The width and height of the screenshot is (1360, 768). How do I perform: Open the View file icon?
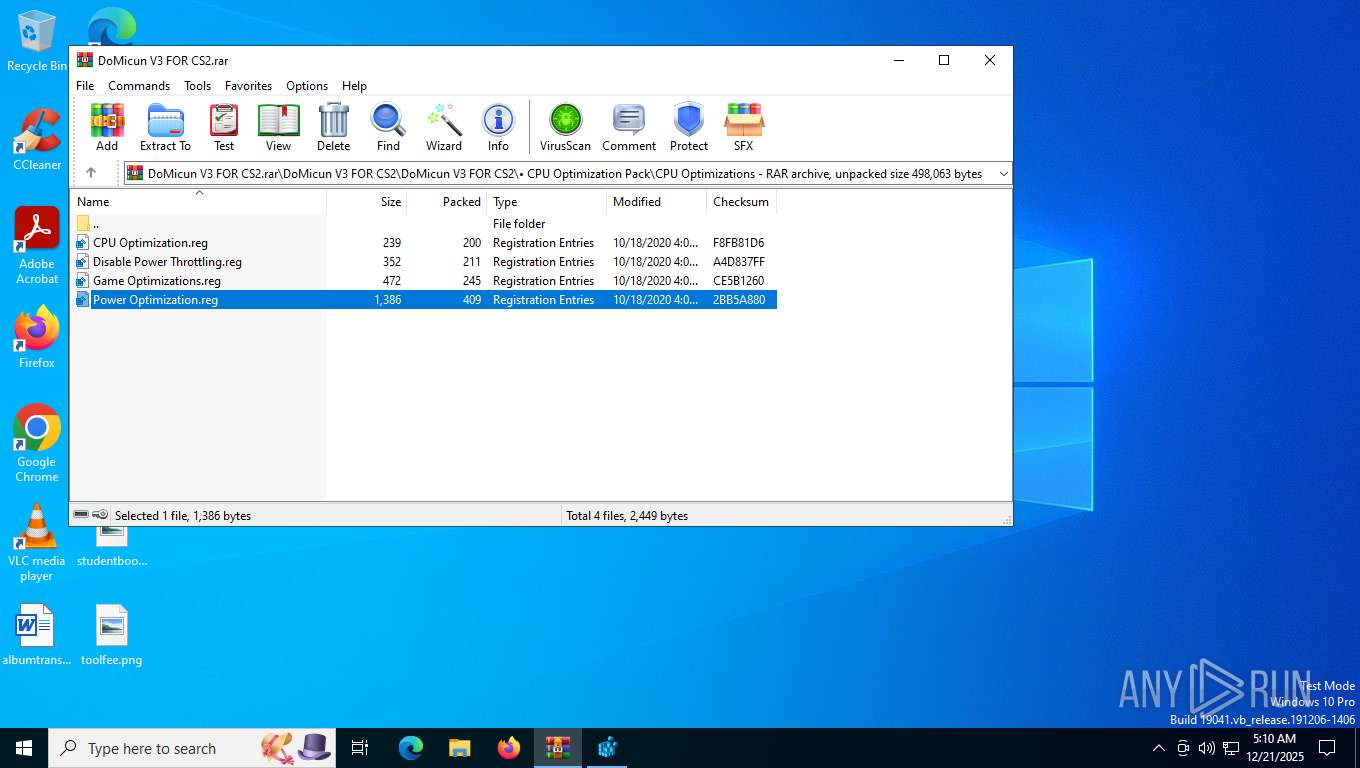coord(278,127)
